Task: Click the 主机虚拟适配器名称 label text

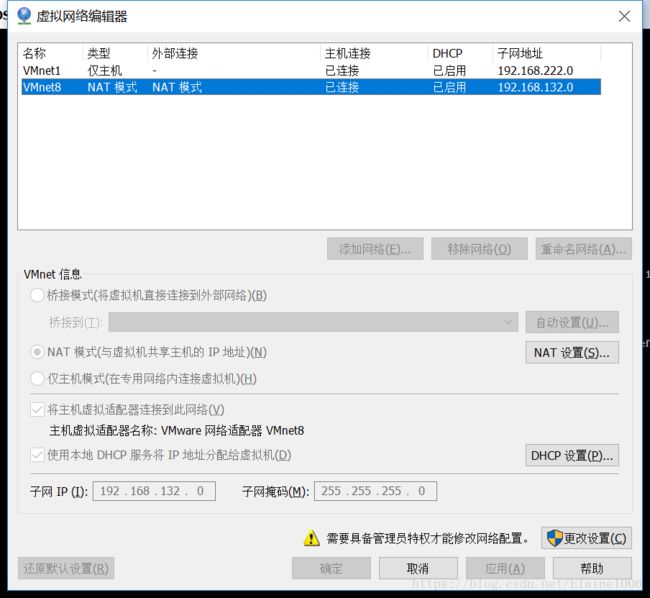Action: [177, 431]
